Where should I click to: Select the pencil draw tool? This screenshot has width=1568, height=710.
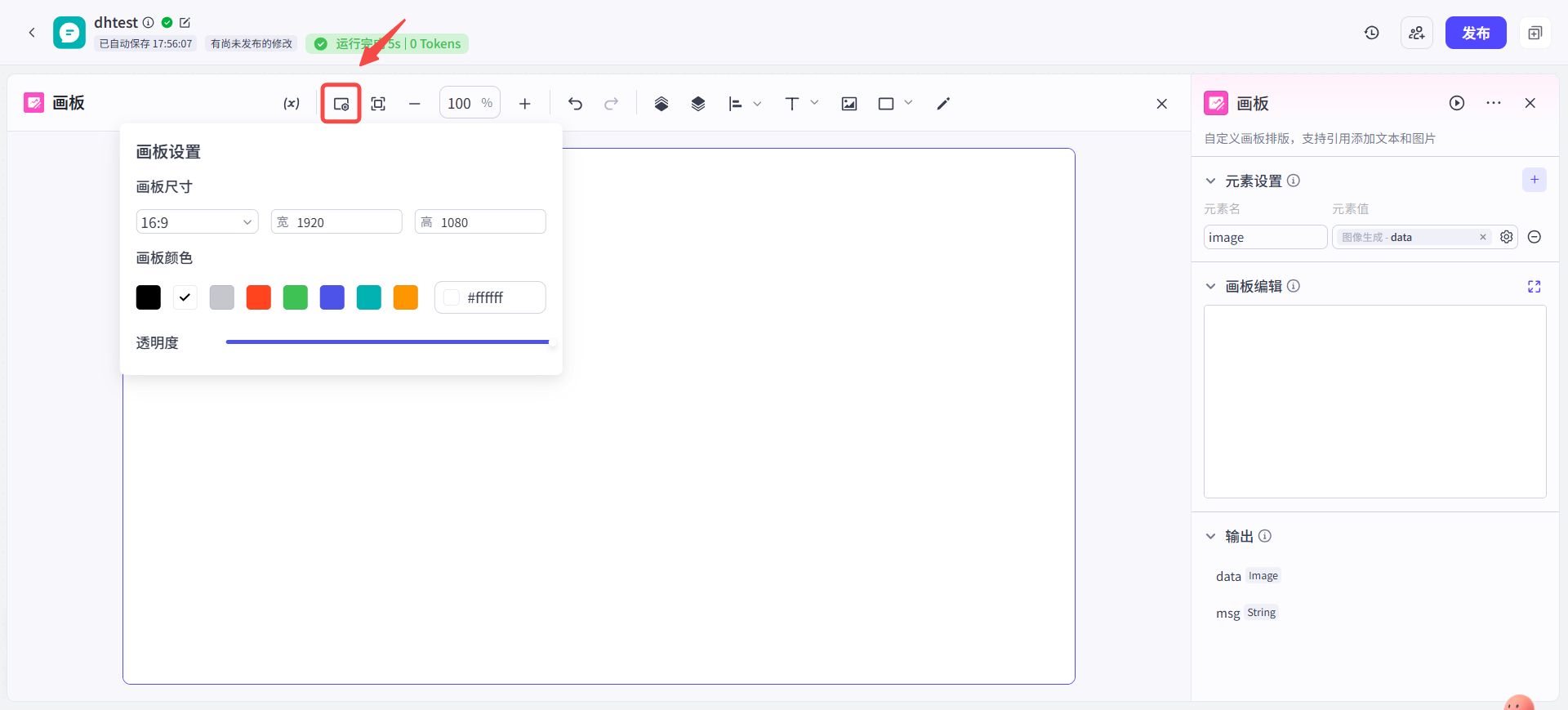(943, 104)
